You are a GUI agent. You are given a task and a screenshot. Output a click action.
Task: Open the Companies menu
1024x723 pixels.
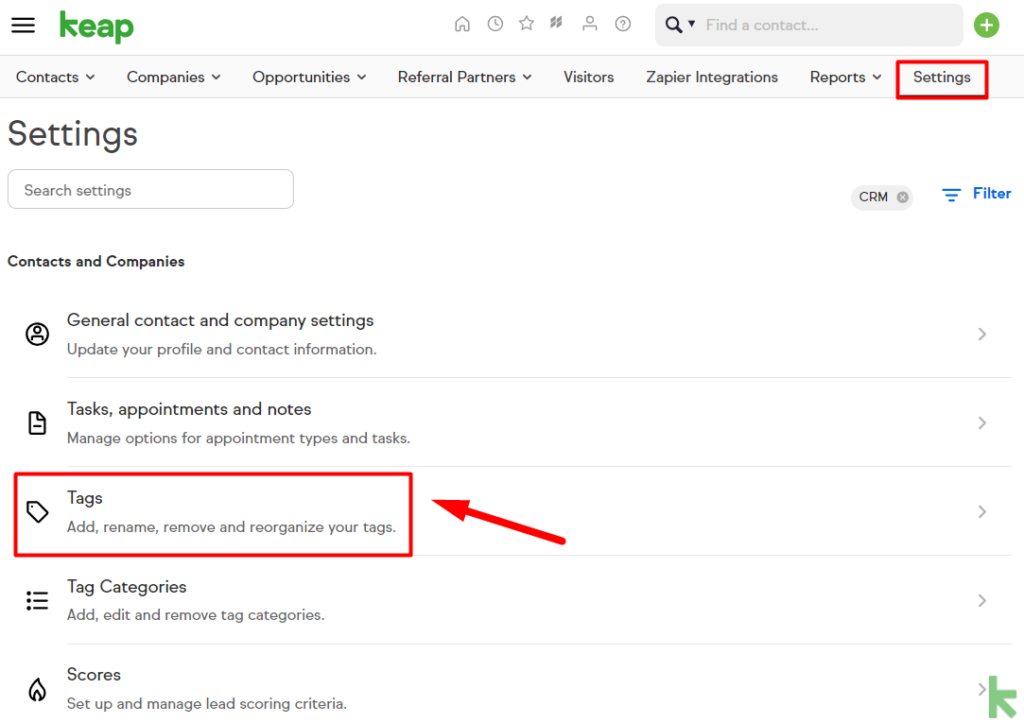pyautogui.click(x=174, y=77)
